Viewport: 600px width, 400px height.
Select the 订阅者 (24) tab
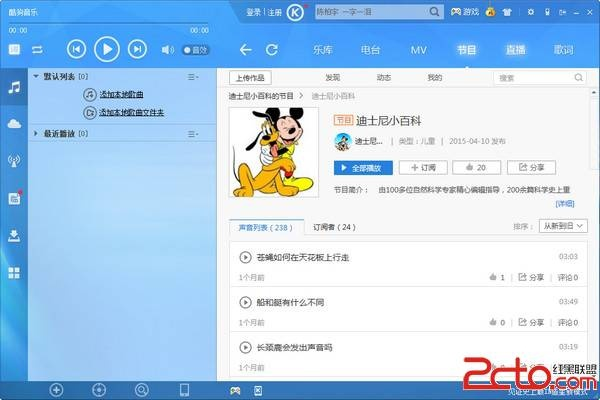(x=334, y=227)
